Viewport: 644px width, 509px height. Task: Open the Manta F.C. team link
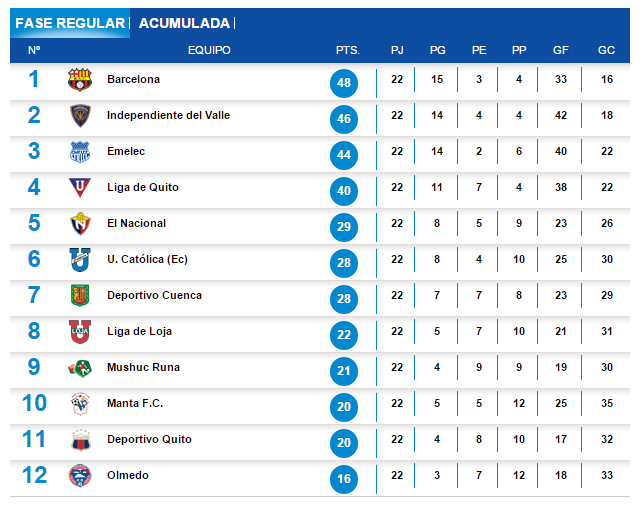pos(135,403)
